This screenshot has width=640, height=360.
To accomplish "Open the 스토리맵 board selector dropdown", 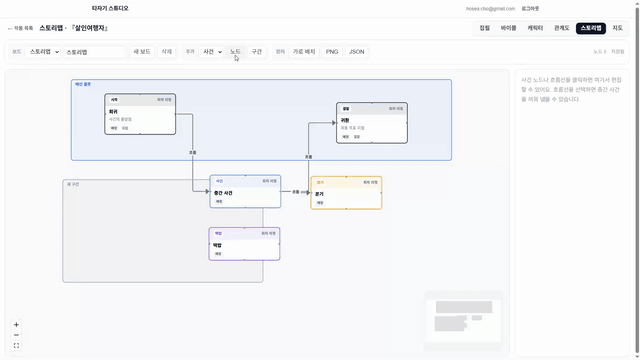I will tap(43, 52).
